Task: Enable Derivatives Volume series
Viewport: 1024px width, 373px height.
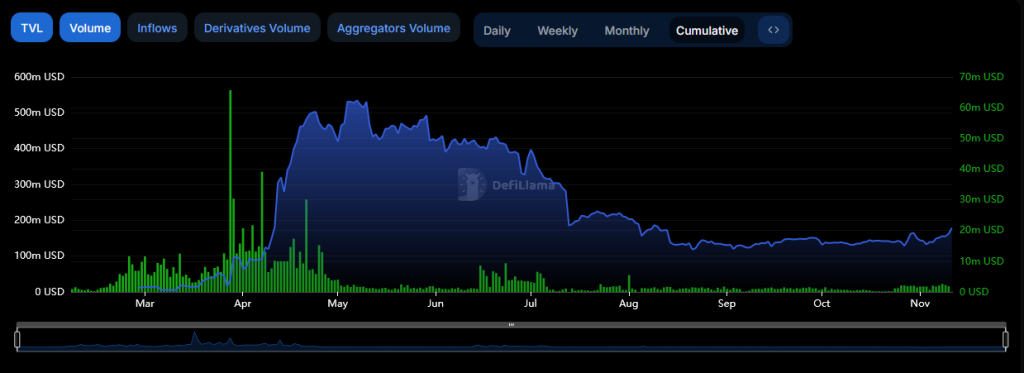Action: (x=257, y=27)
